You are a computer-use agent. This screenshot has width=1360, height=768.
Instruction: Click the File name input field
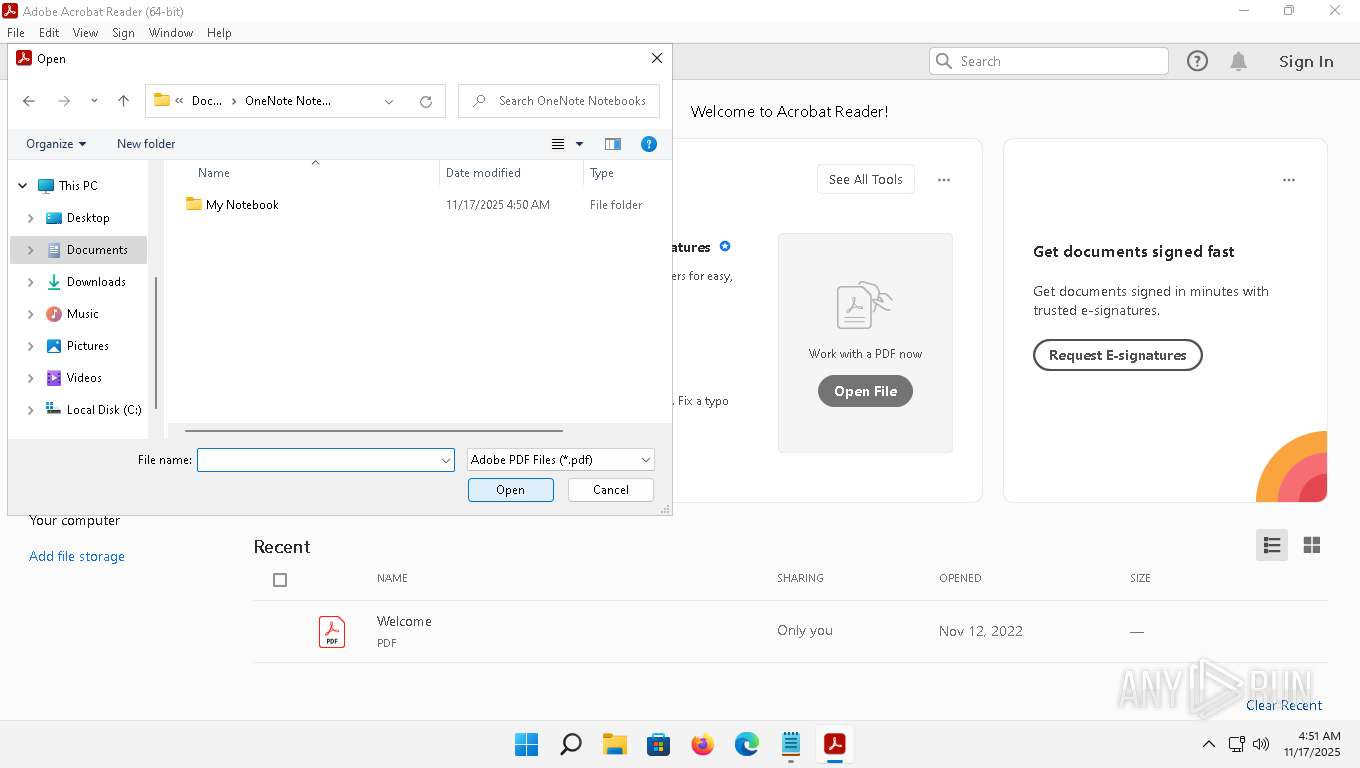click(326, 460)
